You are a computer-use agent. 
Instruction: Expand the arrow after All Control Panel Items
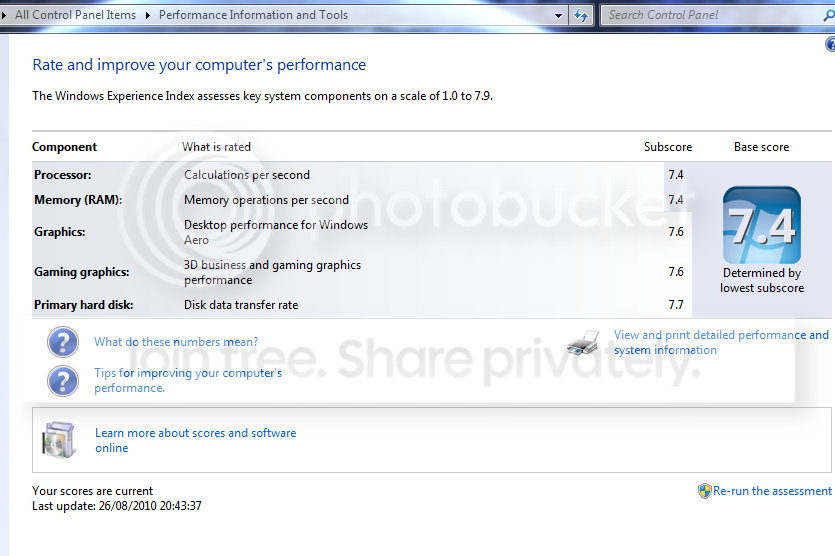point(148,15)
